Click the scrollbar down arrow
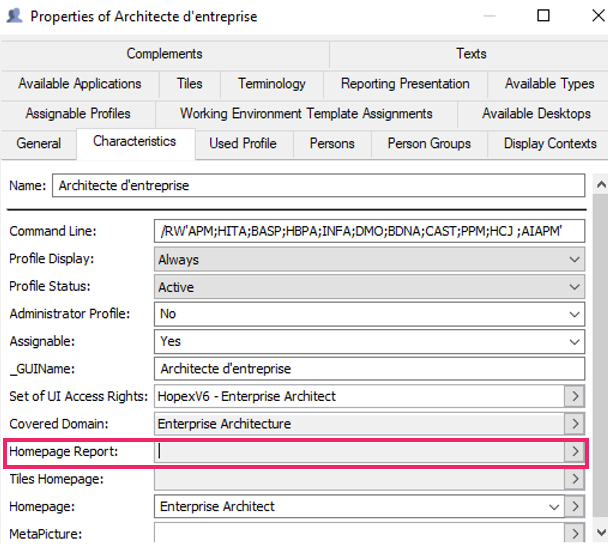 pos(601,532)
